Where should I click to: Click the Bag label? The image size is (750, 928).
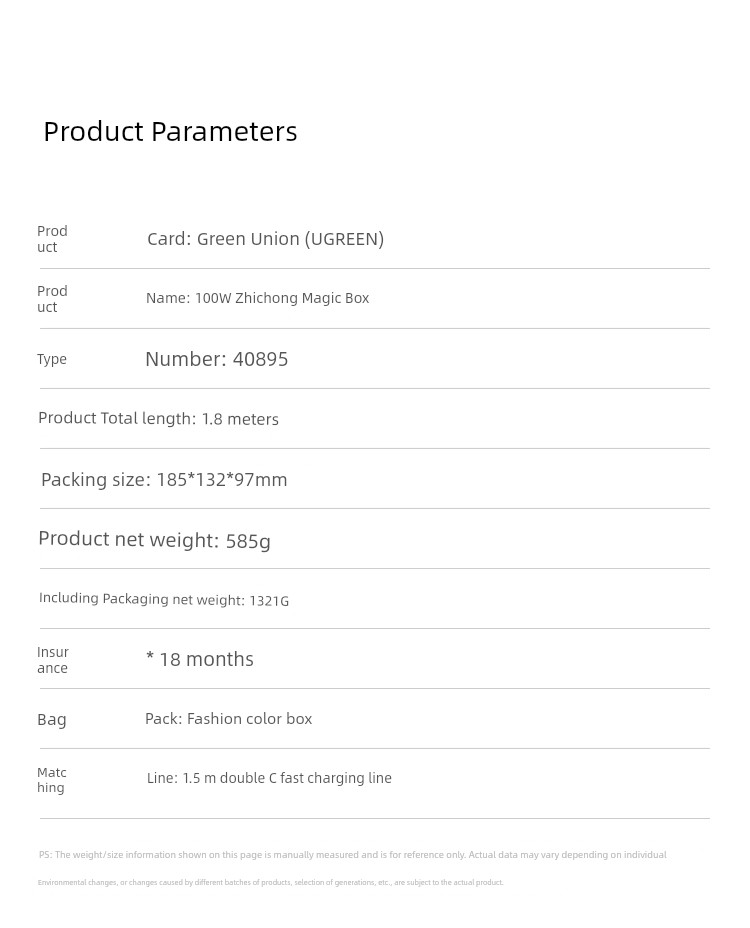click(51, 720)
